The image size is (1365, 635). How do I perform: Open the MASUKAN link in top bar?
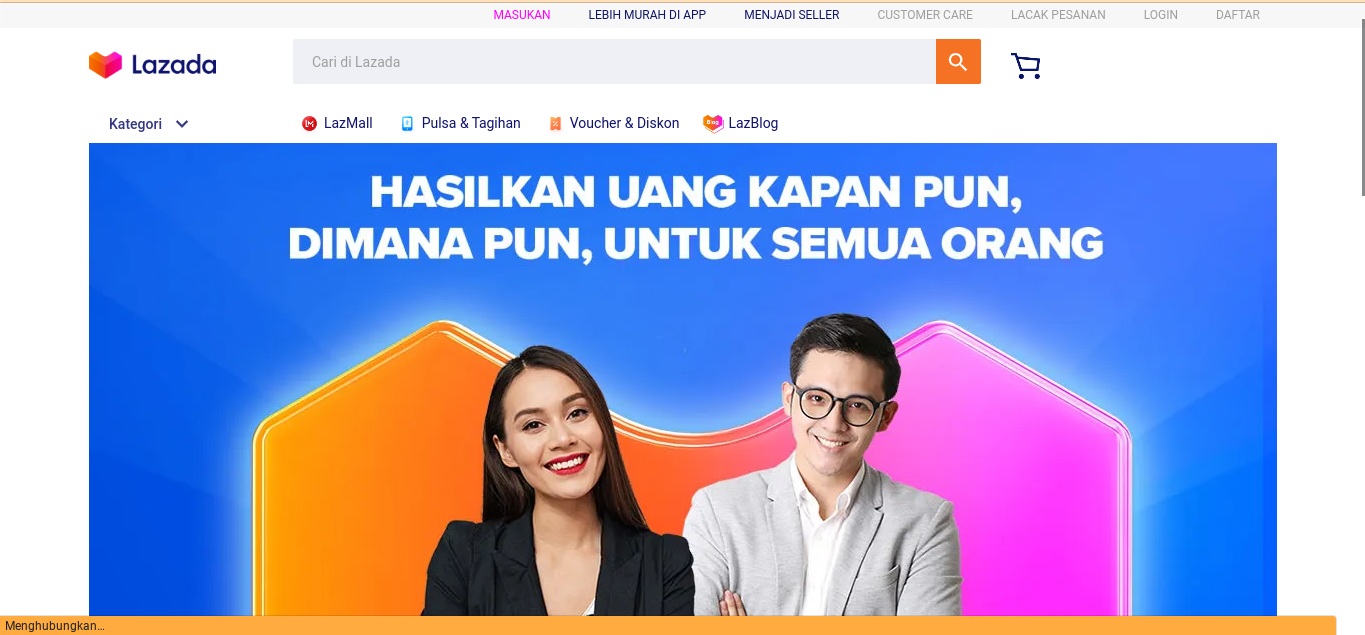coord(522,15)
